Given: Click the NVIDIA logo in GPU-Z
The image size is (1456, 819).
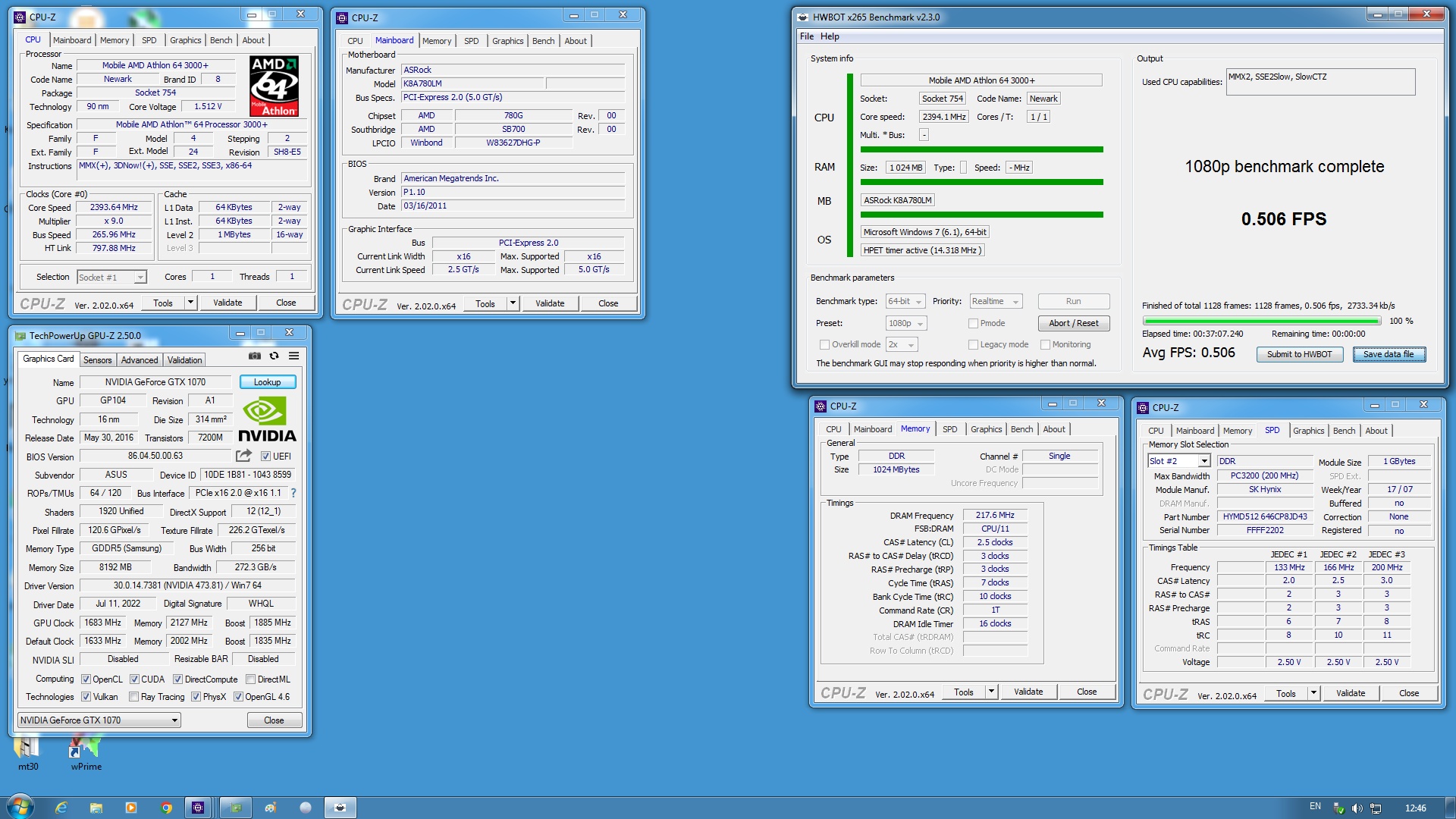Looking at the screenshot, I should coord(267,419).
